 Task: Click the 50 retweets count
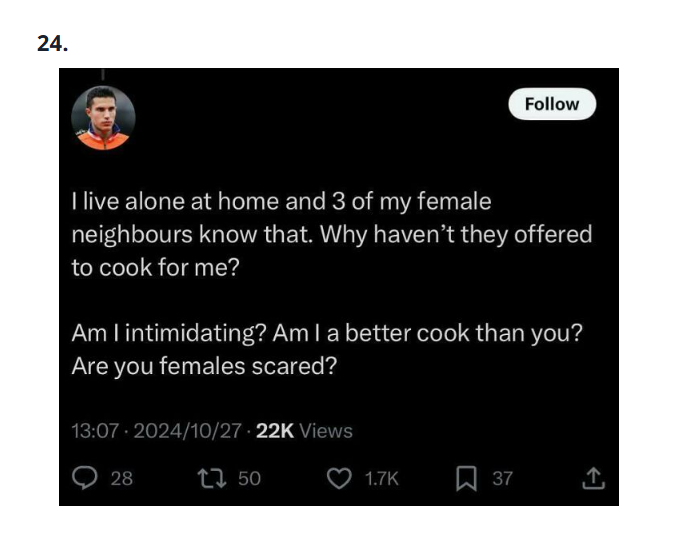249,478
